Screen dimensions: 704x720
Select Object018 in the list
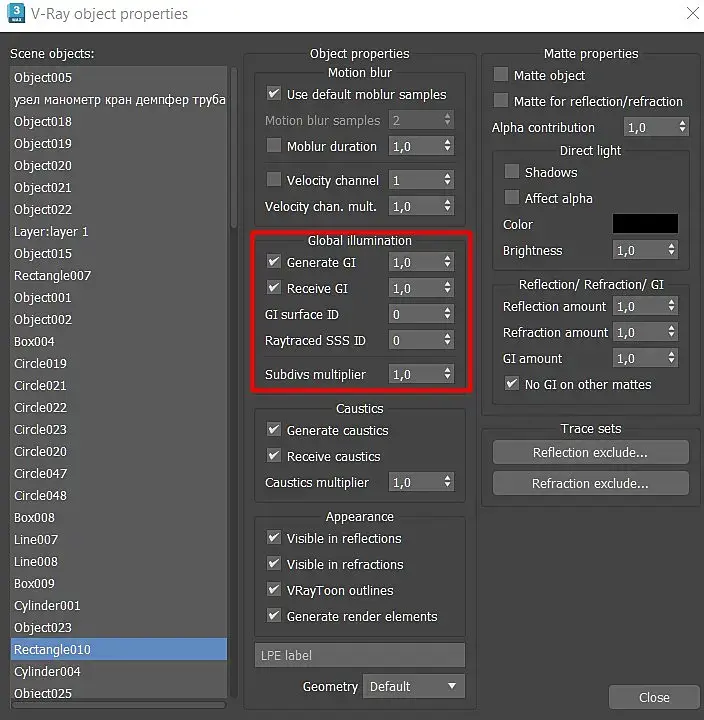118,122
